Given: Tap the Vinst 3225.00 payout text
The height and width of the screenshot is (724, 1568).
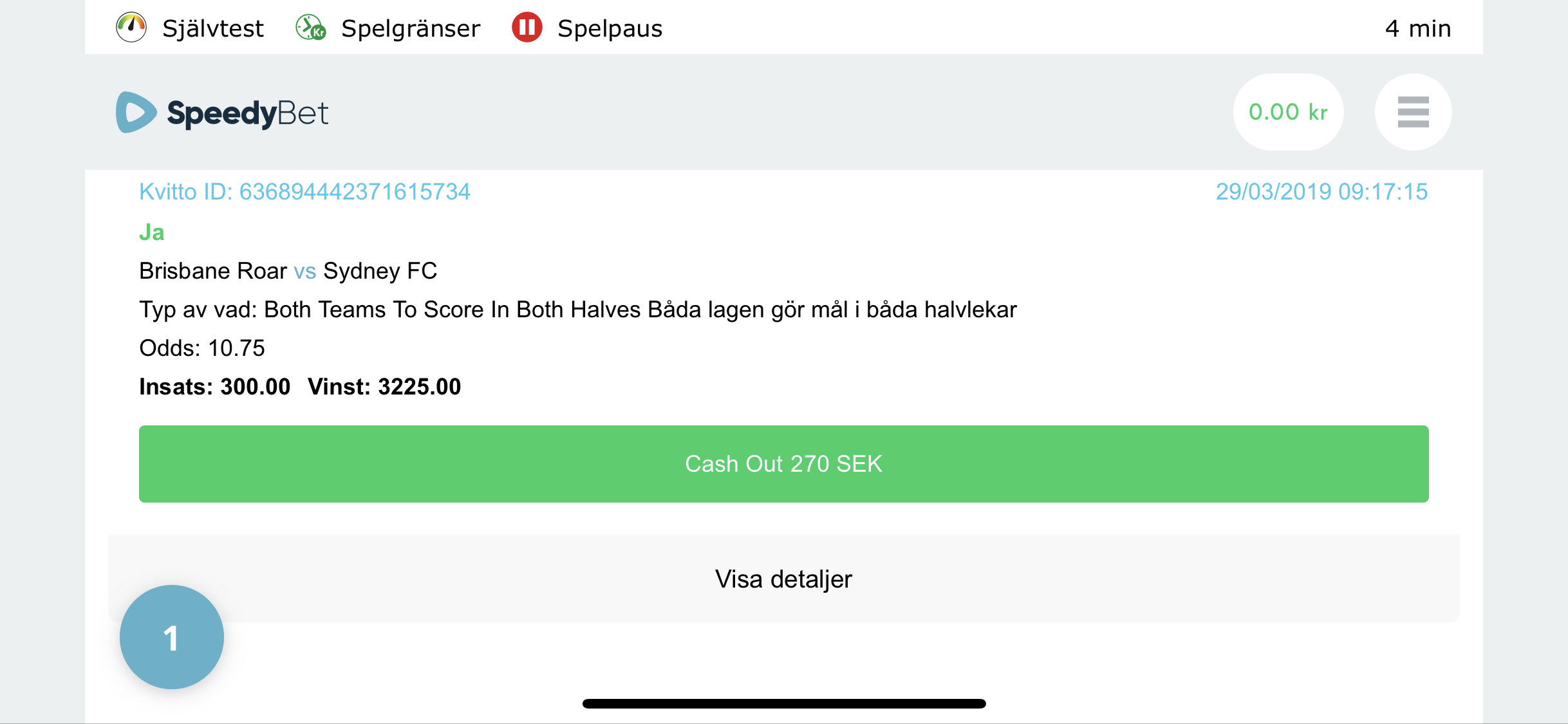Looking at the screenshot, I should [x=384, y=387].
